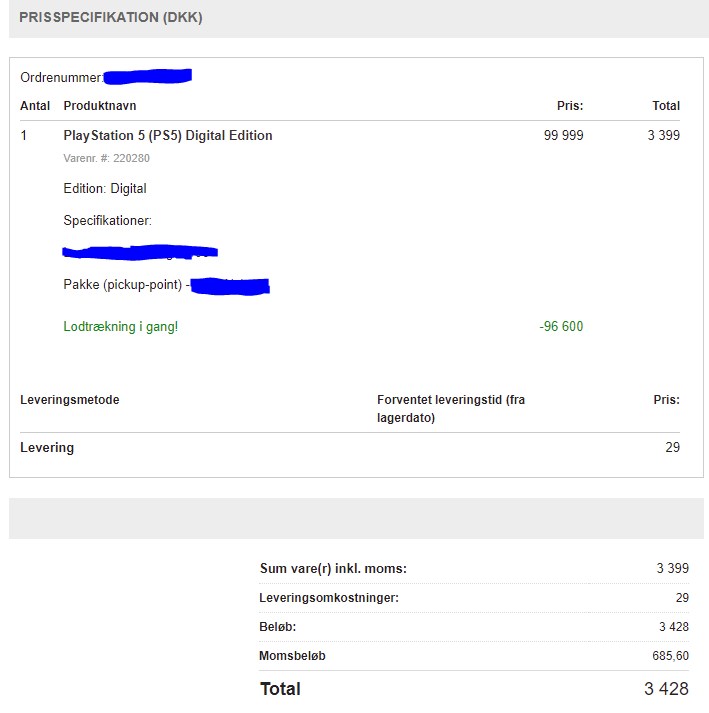Click the Momsbeløb value 685,60
The width and height of the screenshot is (709, 713).
click(668, 656)
